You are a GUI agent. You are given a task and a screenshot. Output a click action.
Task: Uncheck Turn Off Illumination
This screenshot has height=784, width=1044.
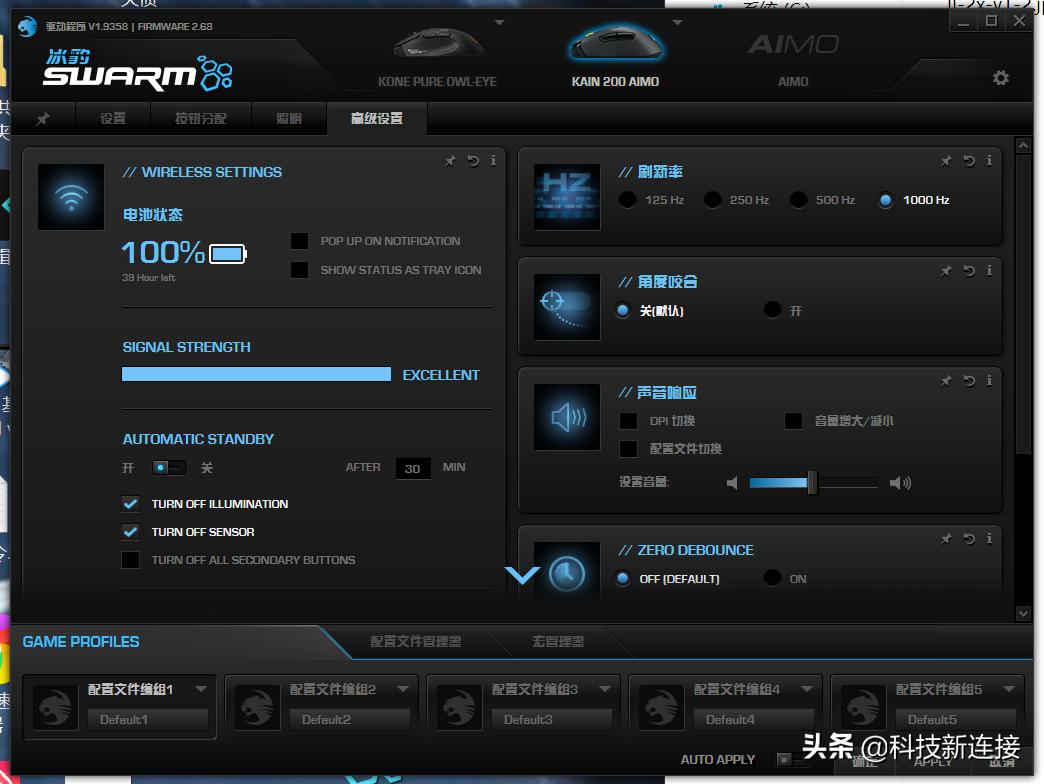pos(130,504)
